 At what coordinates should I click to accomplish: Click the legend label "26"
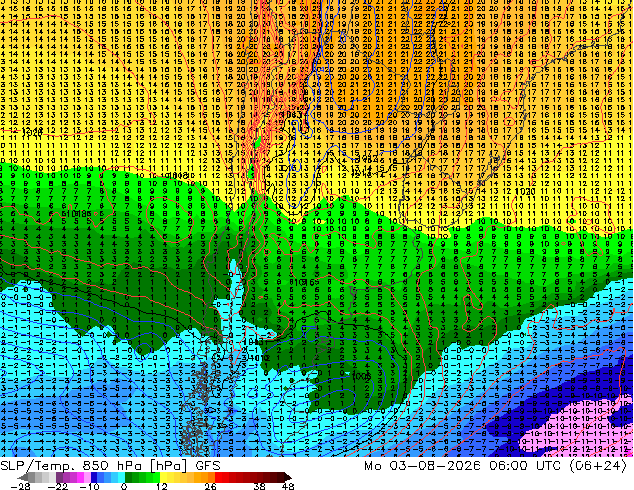(210, 486)
